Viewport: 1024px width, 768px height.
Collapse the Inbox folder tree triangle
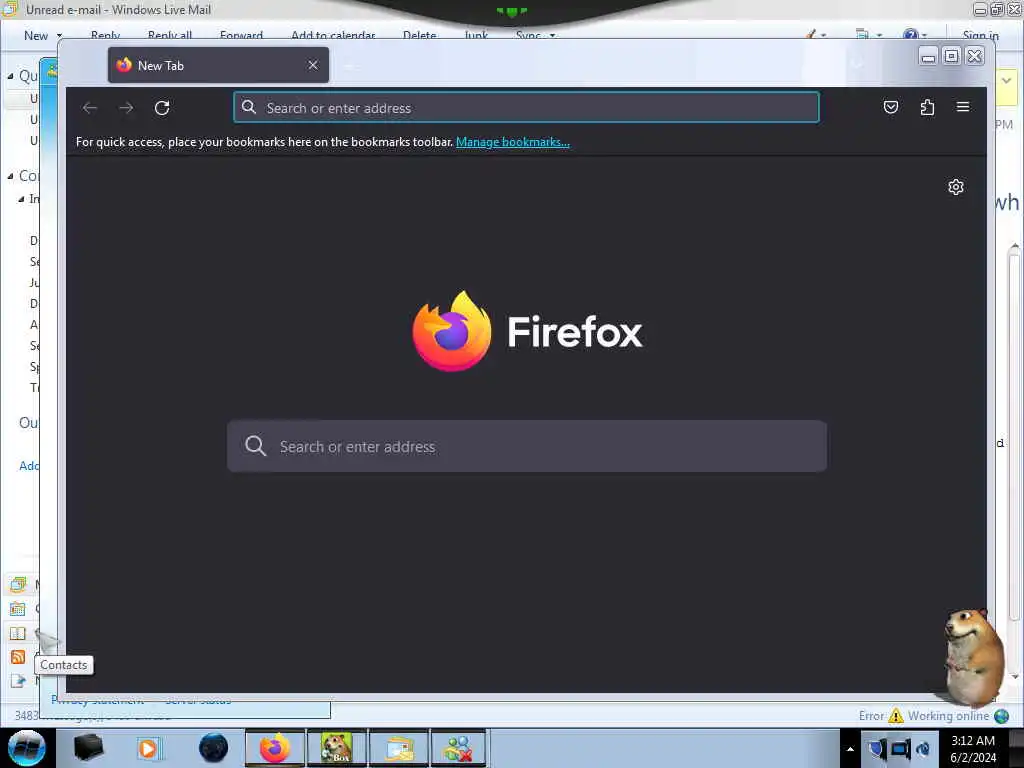21,199
